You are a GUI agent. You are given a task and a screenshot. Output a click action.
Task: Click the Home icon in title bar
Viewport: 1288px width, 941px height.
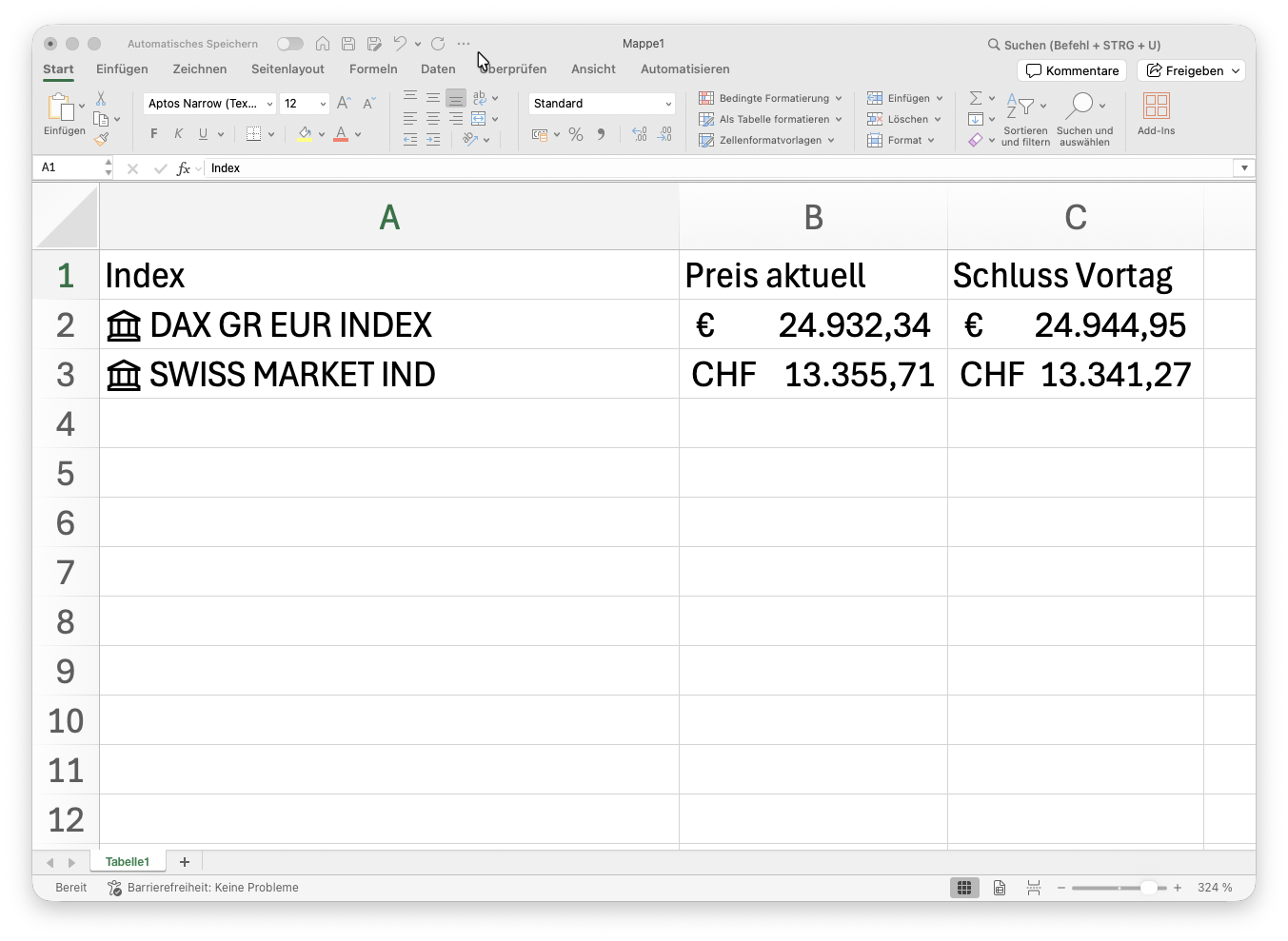tap(323, 44)
